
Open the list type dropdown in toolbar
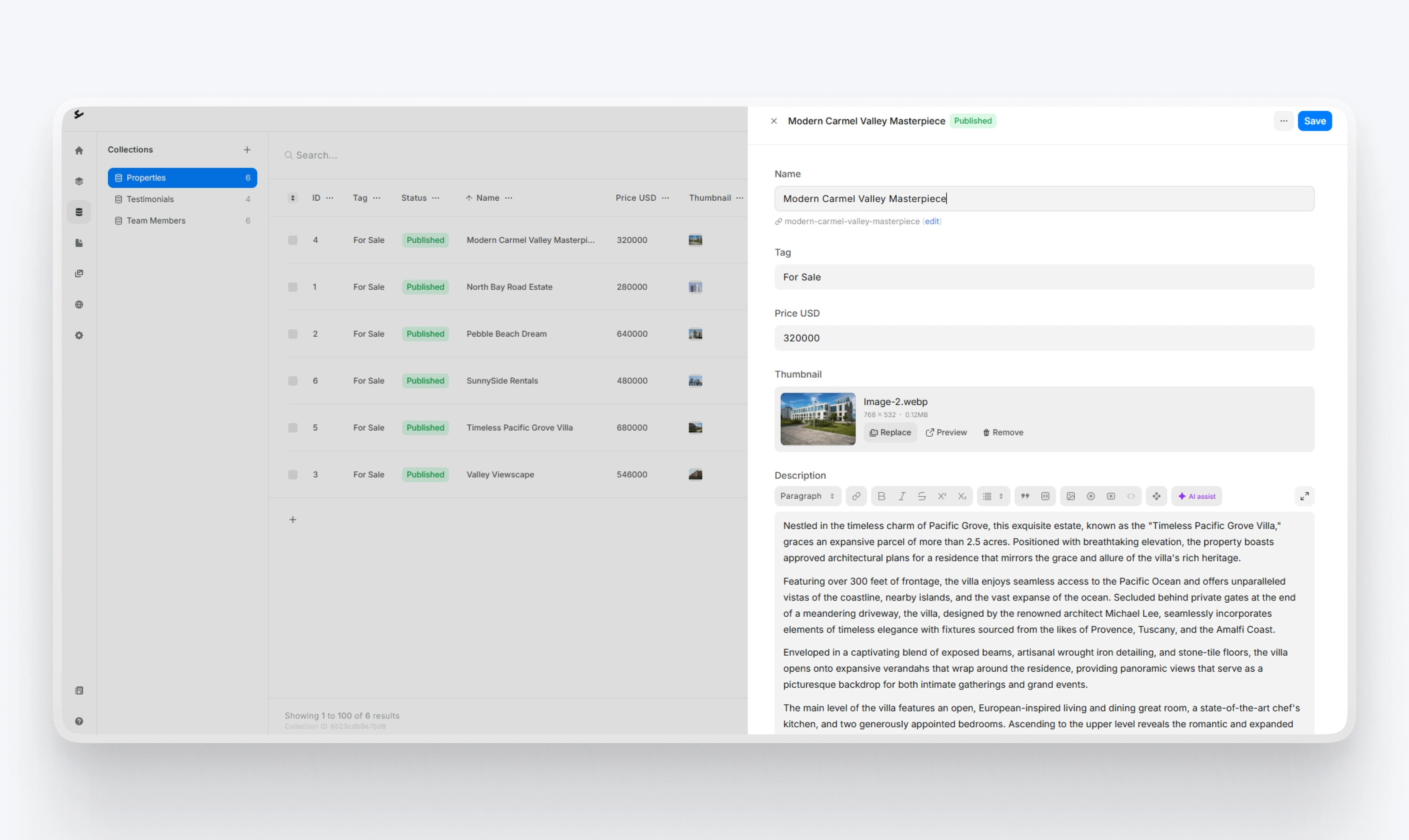[993, 497]
